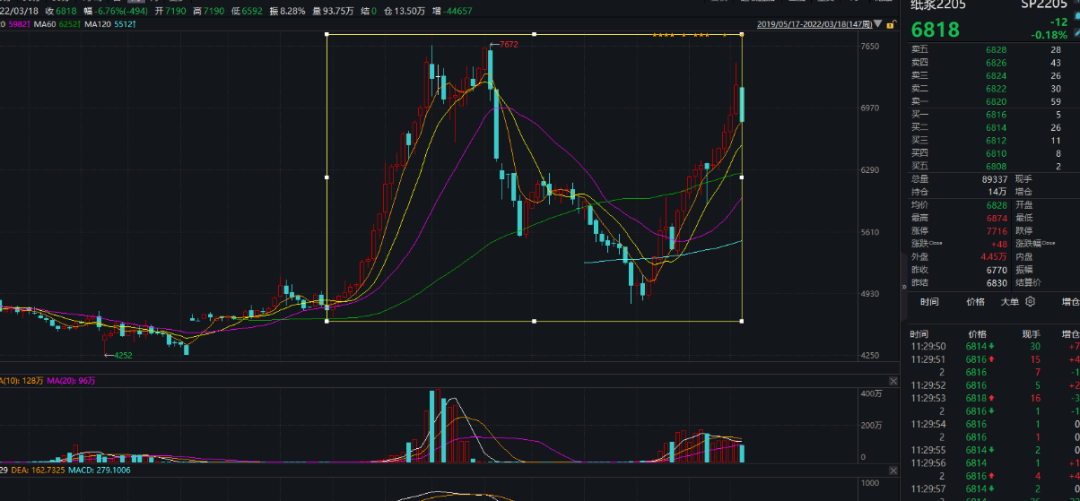Click the selection box's bottom-middle handle
This screenshot has height=501, width=1080.
click(534, 321)
